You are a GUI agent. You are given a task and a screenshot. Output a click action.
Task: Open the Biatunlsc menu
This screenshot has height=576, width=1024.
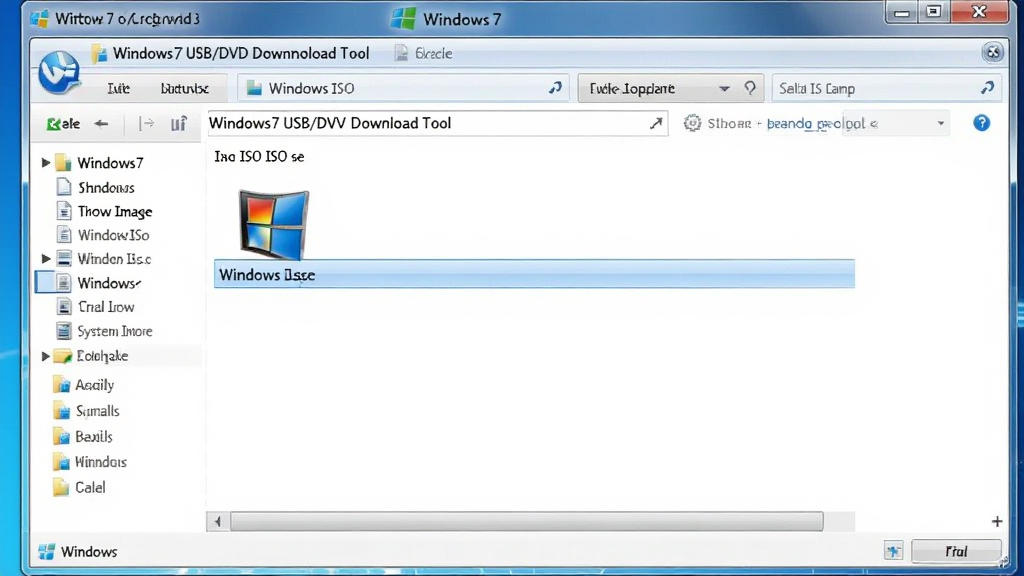pyautogui.click(x=185, y=88)
